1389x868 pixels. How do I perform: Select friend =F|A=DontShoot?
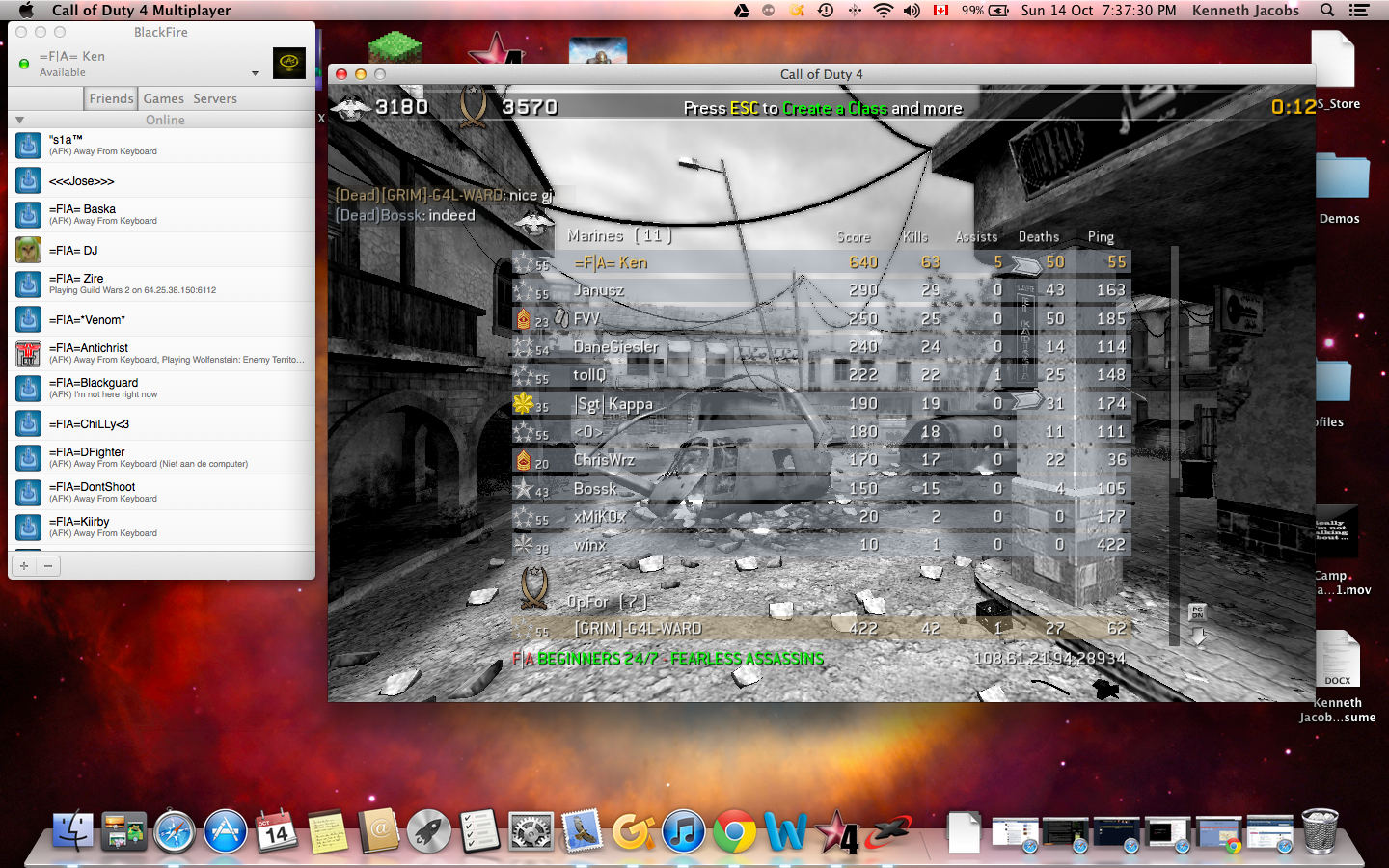tap(162, 493)
